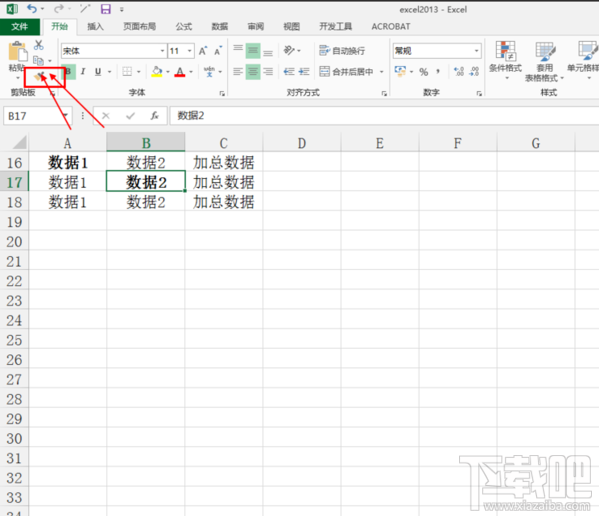Toggle Italic formatting button

pos(83,71)
